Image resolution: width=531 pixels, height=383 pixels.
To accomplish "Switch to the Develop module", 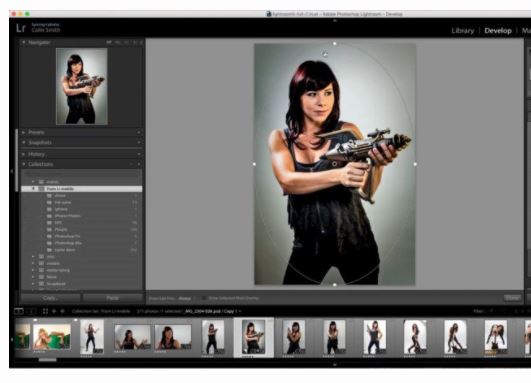I will (498, 30).
